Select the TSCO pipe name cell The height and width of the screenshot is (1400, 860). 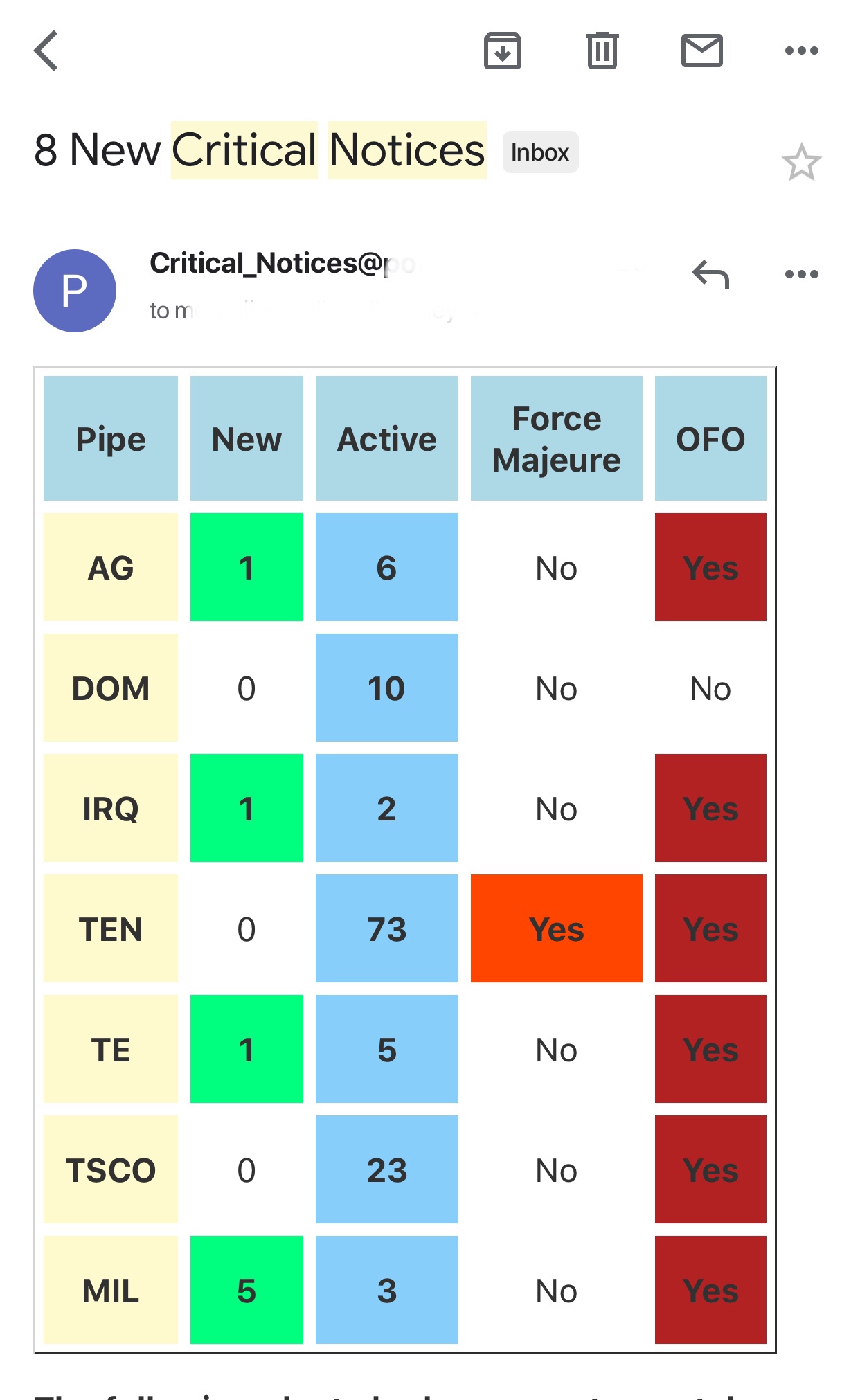[111, 1169]
